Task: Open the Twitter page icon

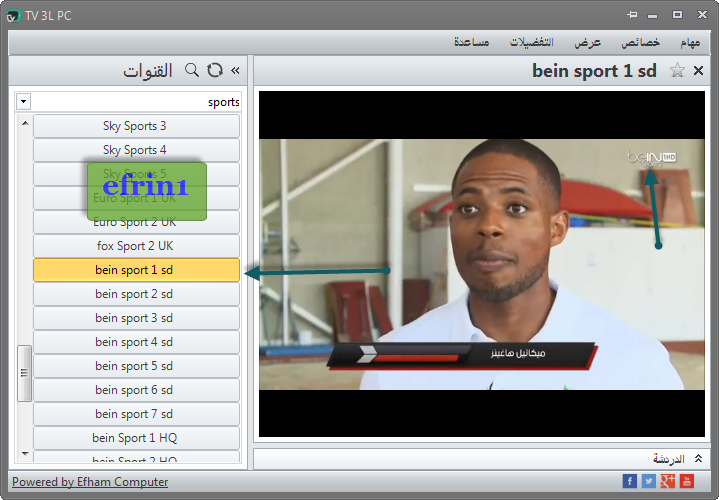Action: coord(648,481)
